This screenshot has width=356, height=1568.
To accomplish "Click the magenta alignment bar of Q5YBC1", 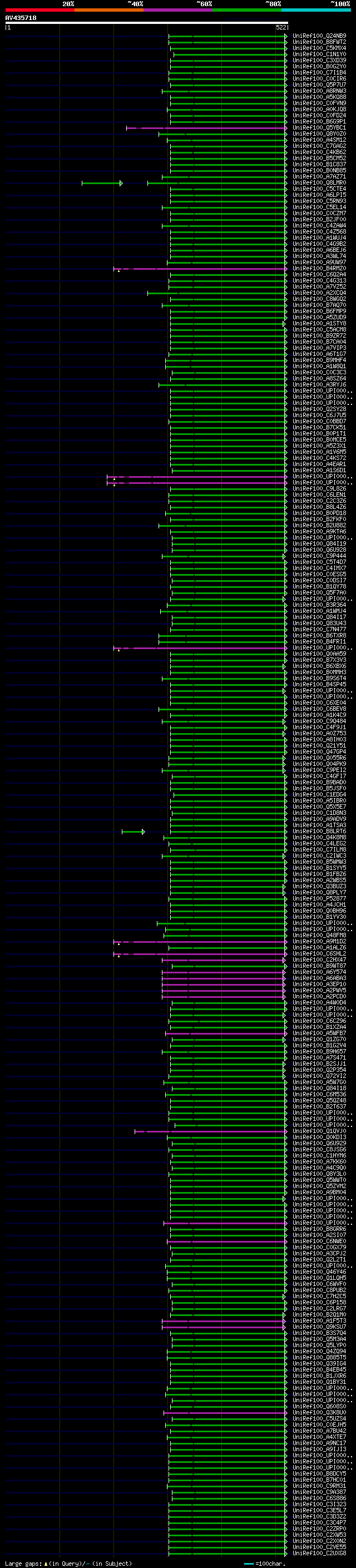I will (207, 128).
